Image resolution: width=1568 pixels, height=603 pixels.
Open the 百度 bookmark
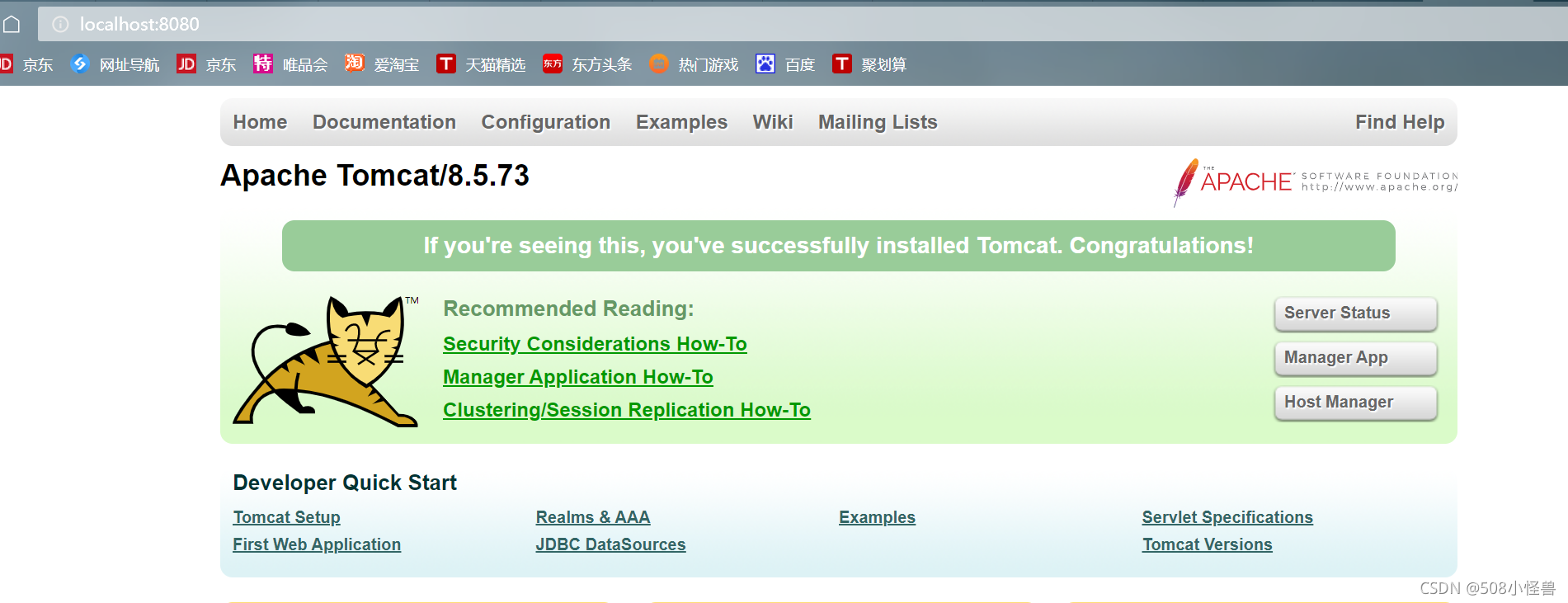pyautogui.click(x=785, y=64)
